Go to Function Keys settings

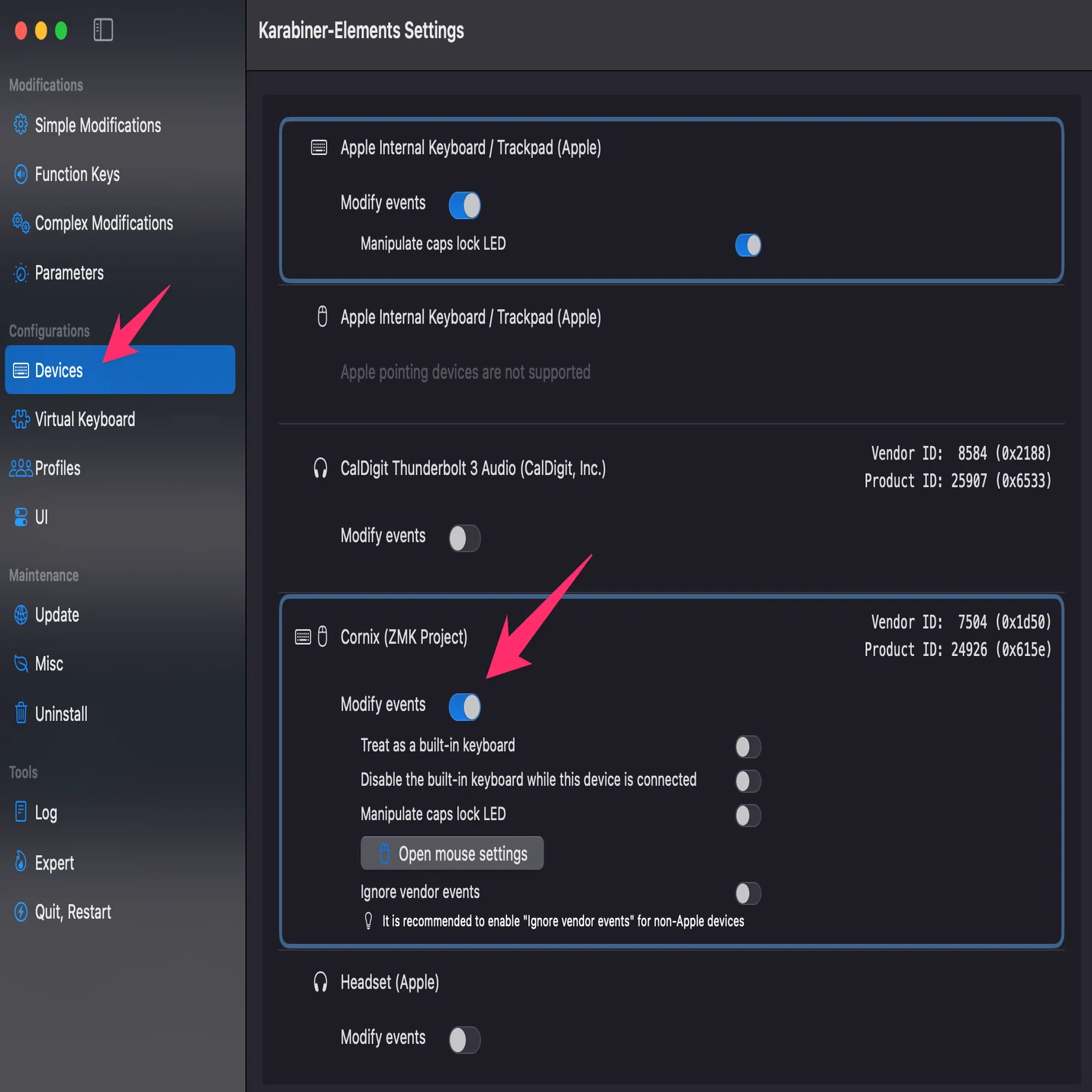120,174
